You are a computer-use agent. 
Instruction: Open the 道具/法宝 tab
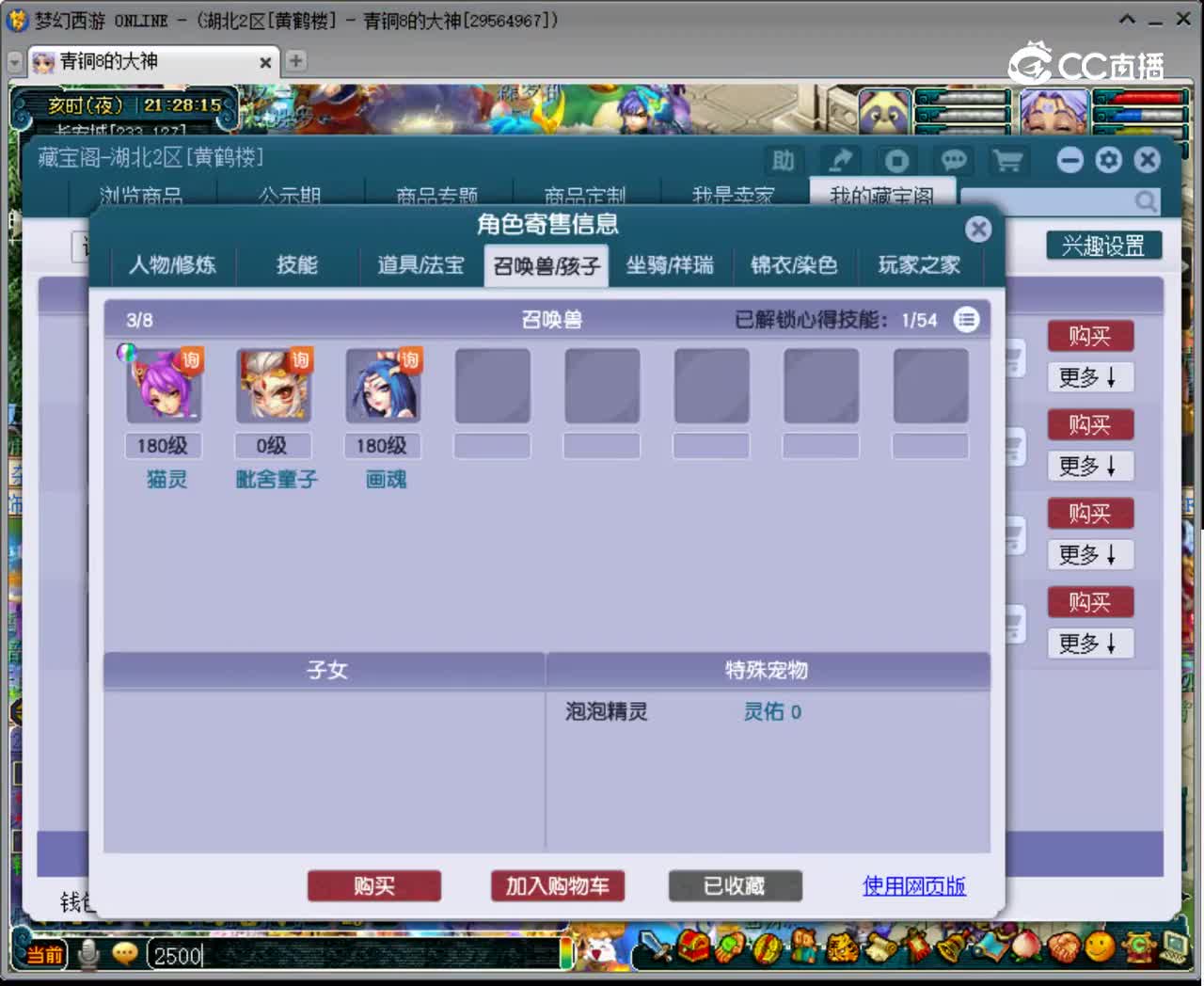coord(420,265)
